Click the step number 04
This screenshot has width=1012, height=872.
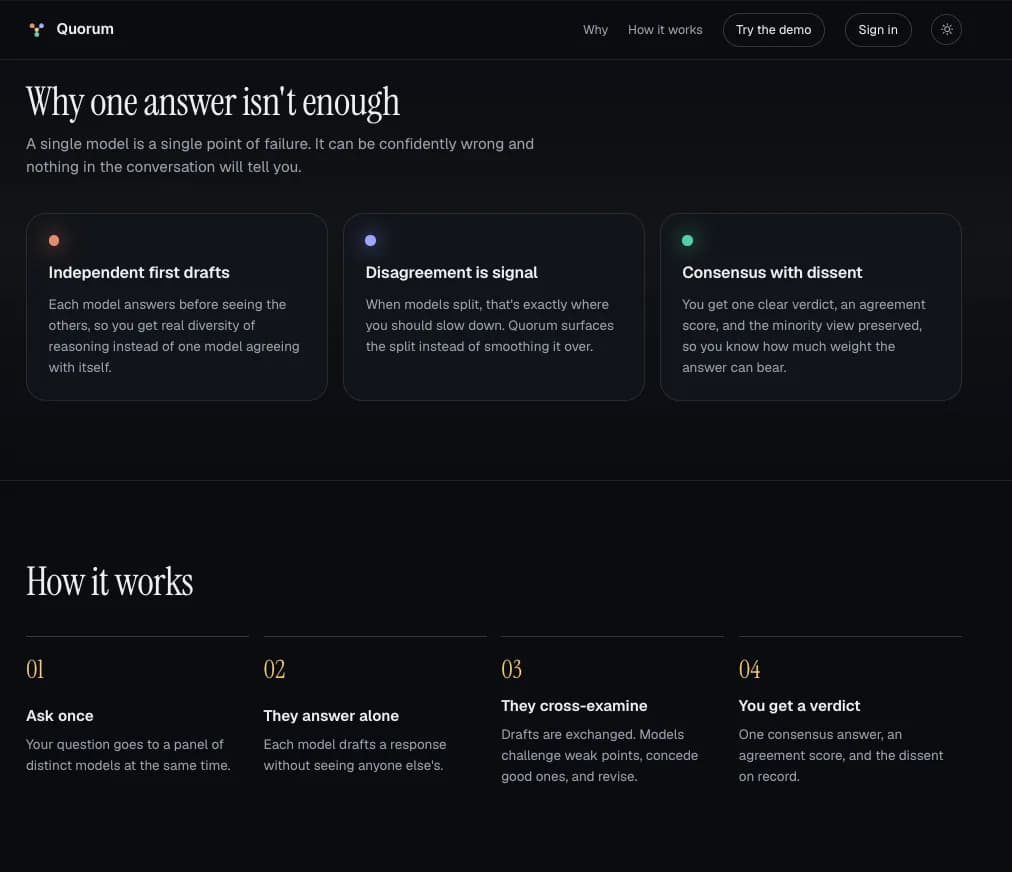click(749, 669)
